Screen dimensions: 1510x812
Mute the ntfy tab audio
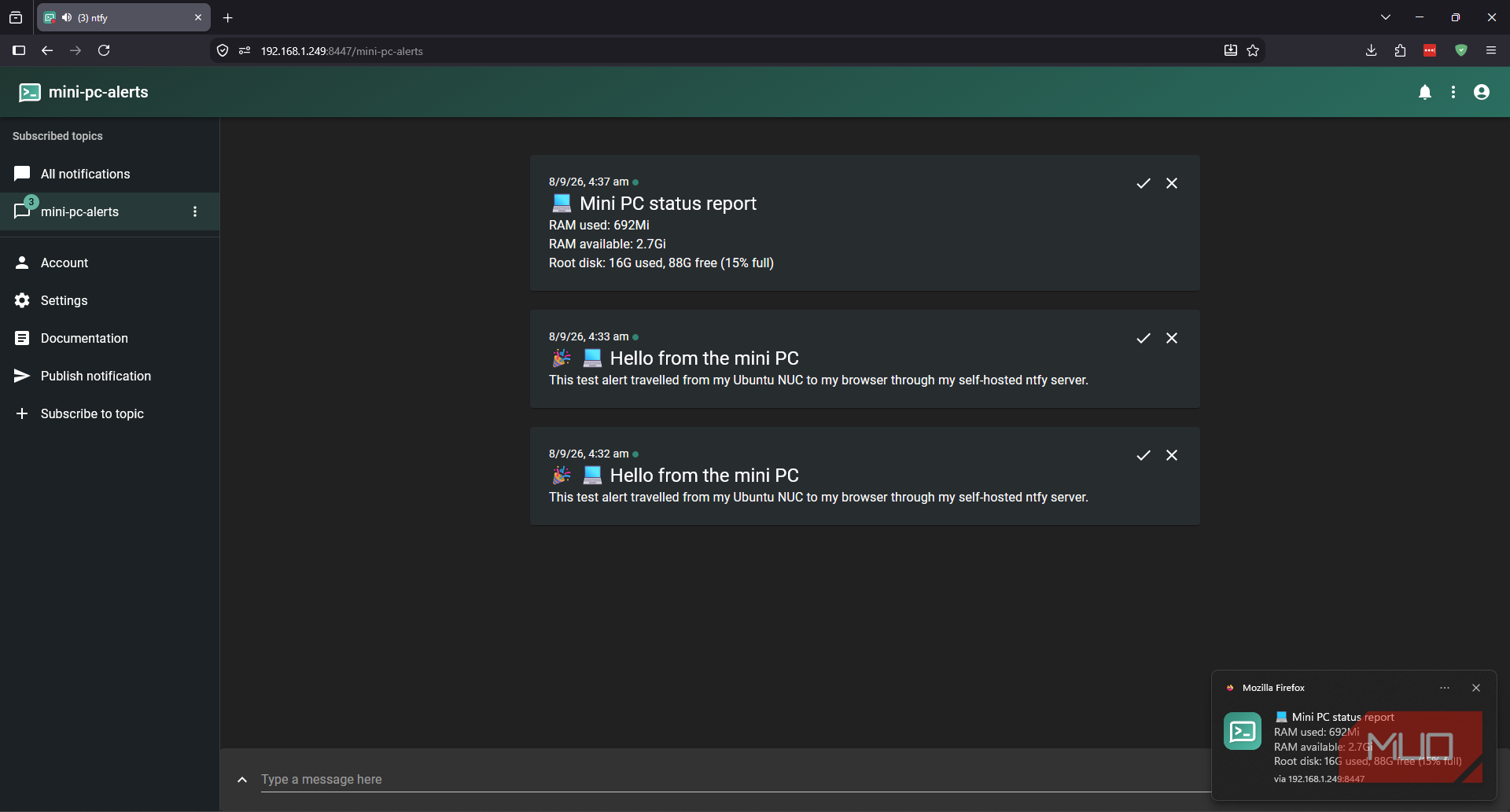tap(67, 17)
